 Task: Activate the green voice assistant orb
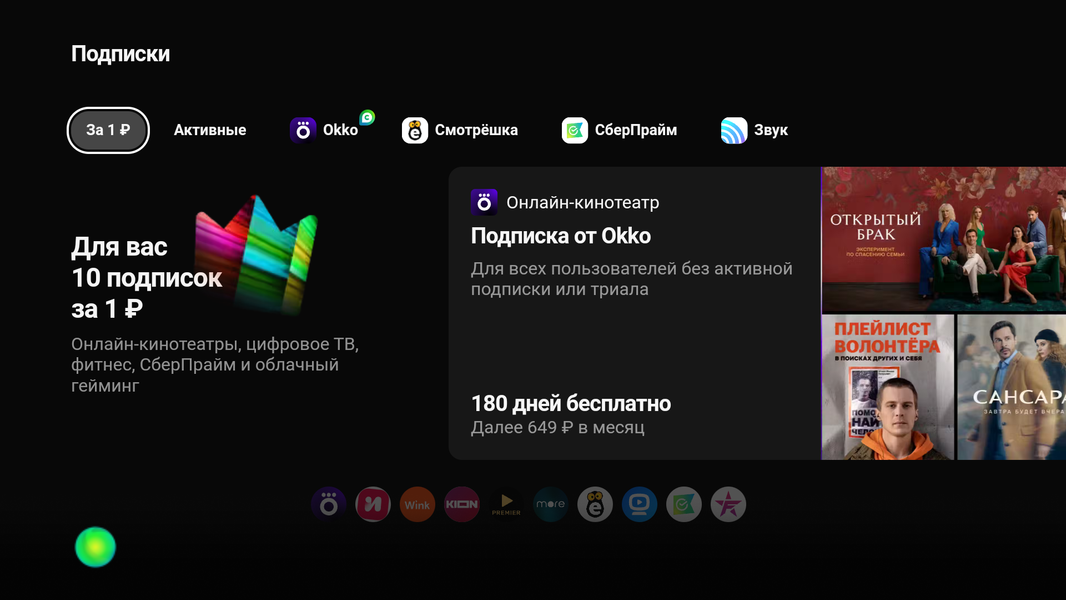pyautogui.click(x=95, y=547)
